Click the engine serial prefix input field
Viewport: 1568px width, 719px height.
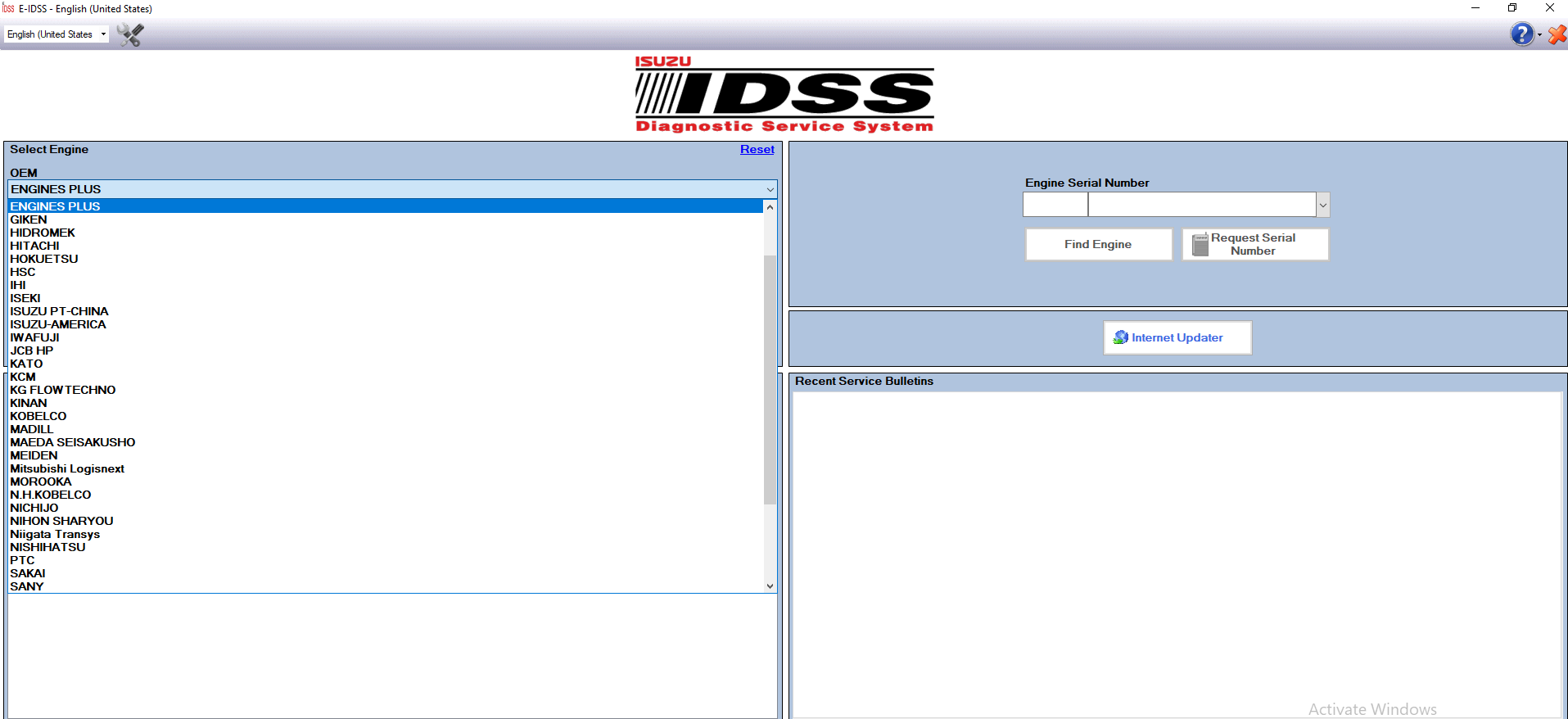pyautogui.click(x=1055, y=205)
